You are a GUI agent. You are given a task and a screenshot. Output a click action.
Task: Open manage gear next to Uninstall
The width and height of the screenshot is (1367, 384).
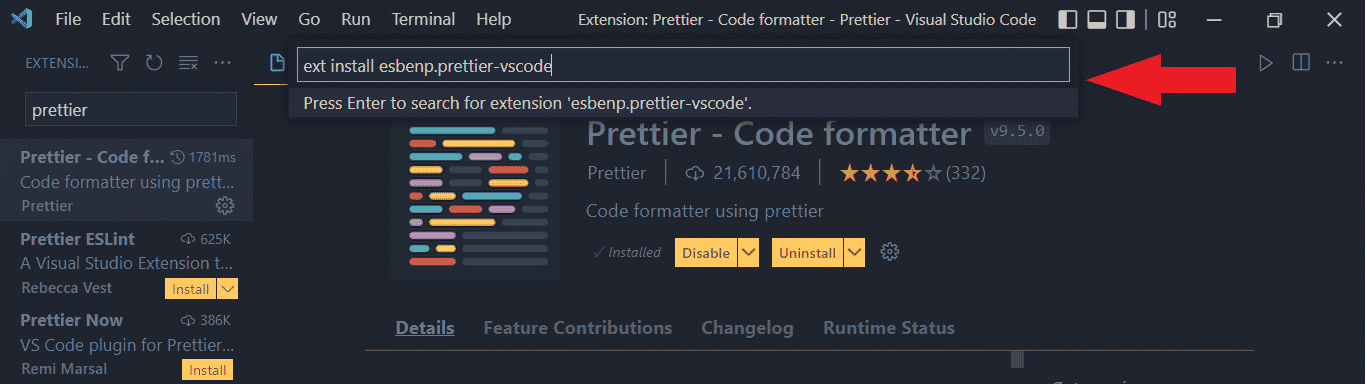point(890,252)
